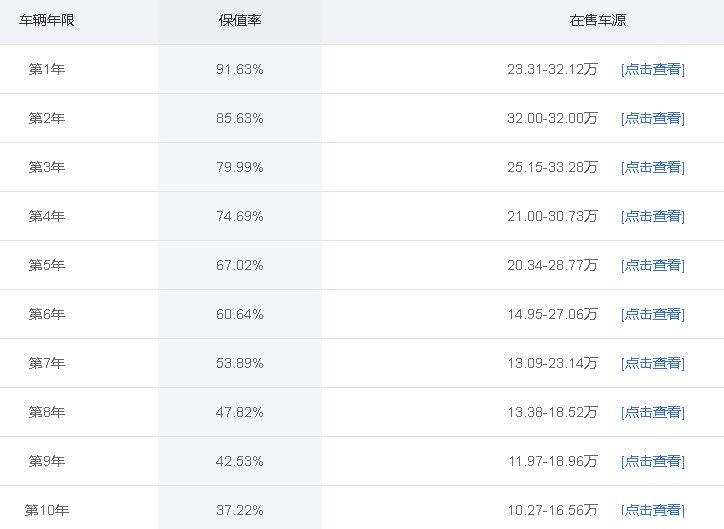
Task: Click the 点击查看 link for 第6年
Action: point(652,314)
